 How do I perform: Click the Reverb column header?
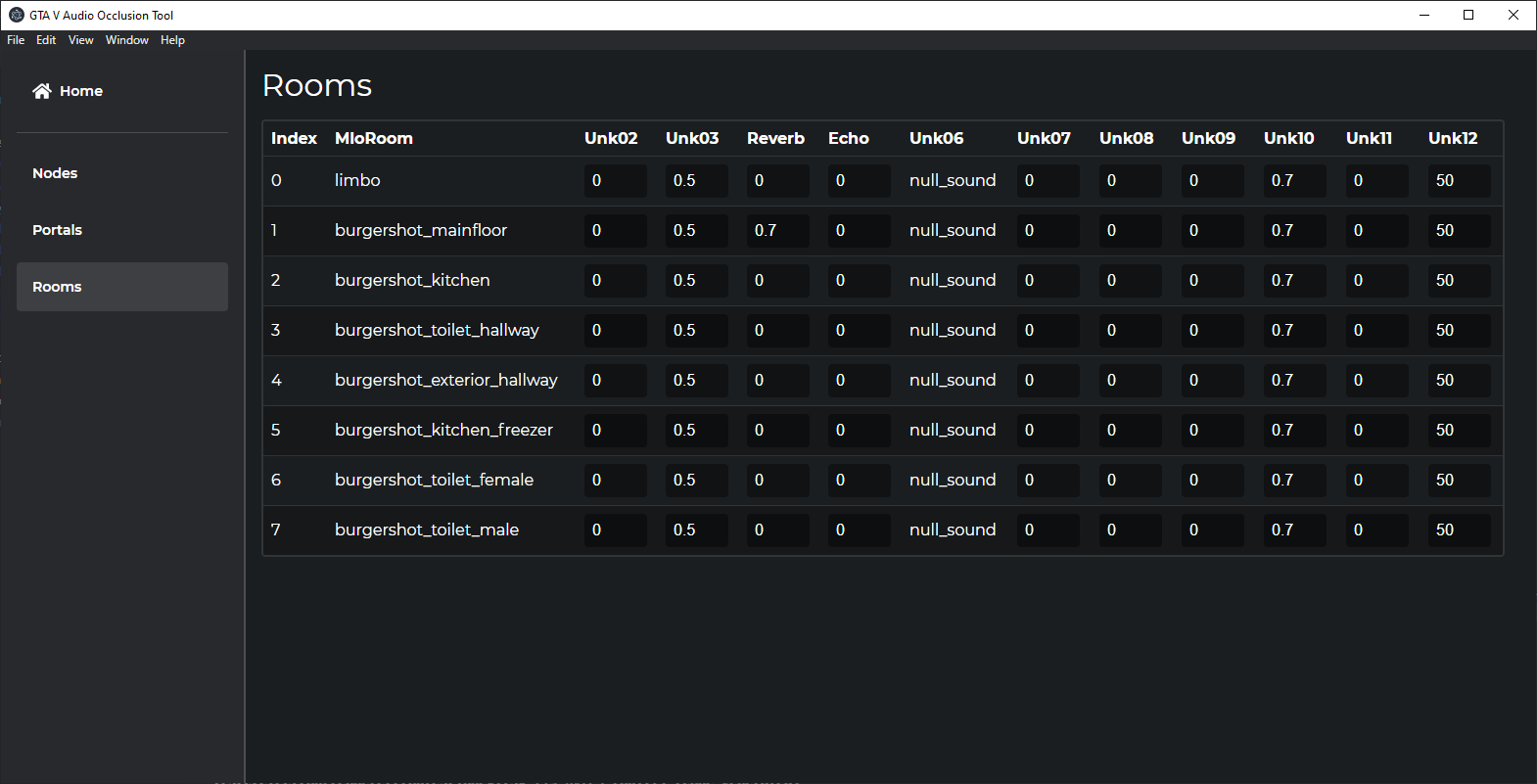(x=775, y=138)
